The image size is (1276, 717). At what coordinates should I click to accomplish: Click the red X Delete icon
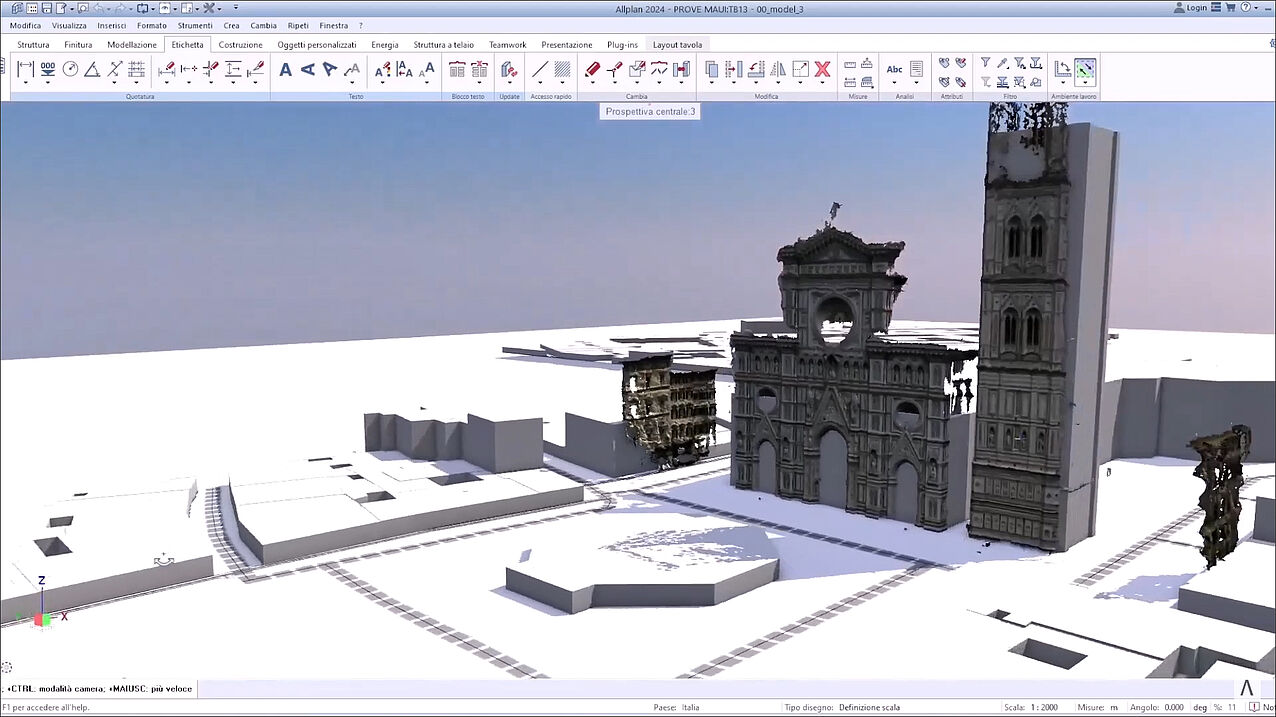click(x=822, y=69)
